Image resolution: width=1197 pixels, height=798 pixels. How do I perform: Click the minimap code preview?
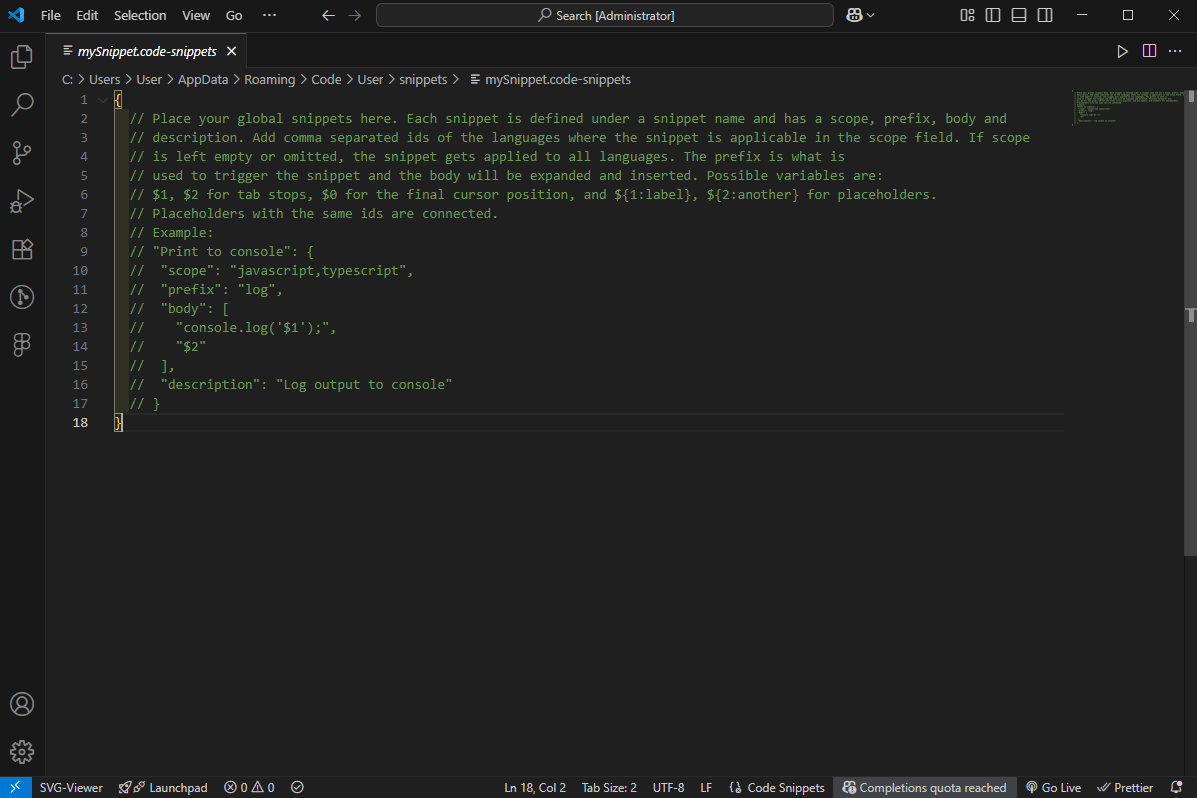click(x=1128, y=107)
